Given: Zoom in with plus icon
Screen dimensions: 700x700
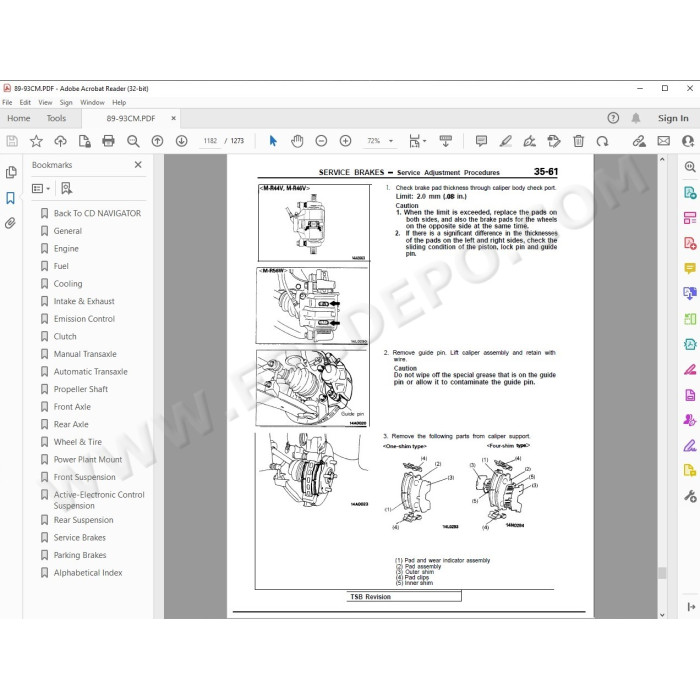Looking at the screenshot, I should pos(345,142).
